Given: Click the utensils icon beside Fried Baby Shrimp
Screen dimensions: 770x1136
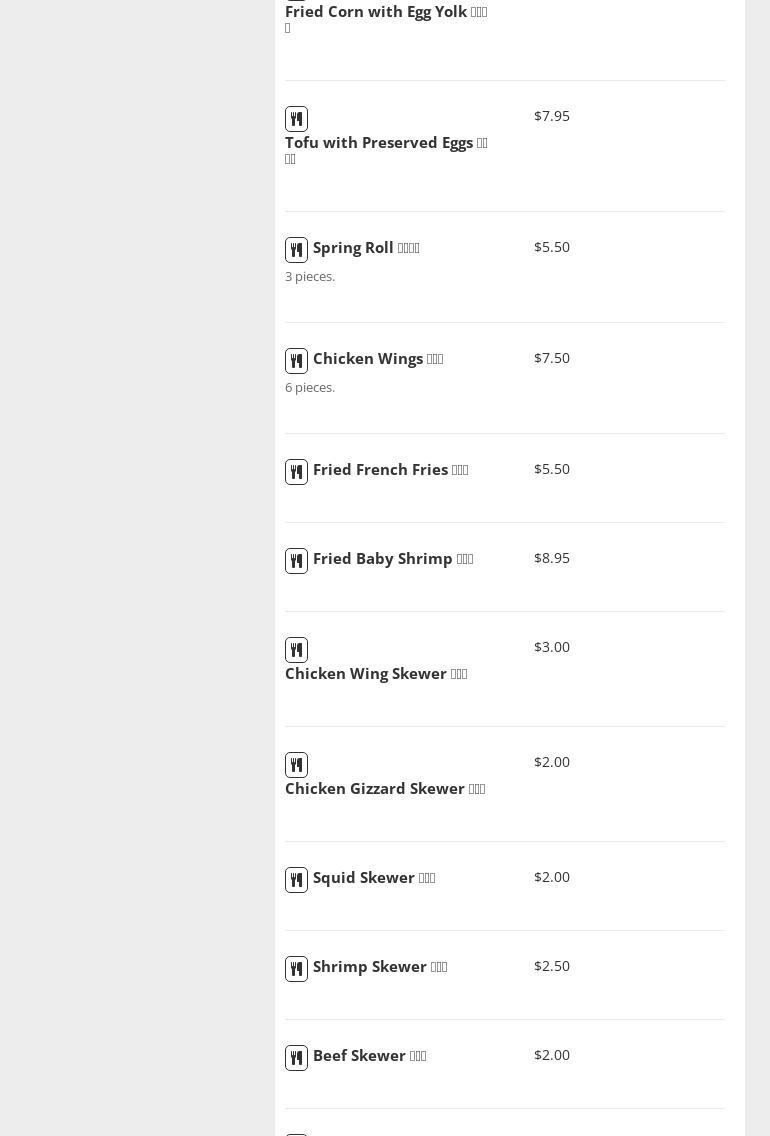Looking at the screenshot, I should 296,561.
